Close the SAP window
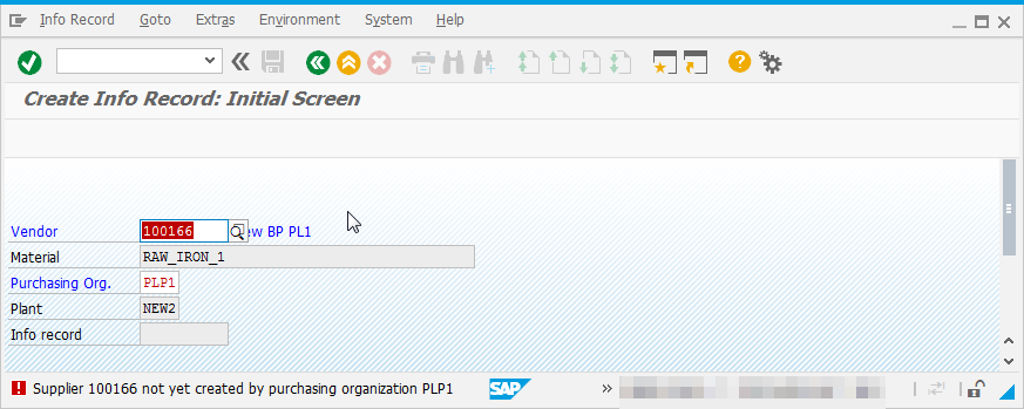 pyautogui.click(x=1004, y=22)
